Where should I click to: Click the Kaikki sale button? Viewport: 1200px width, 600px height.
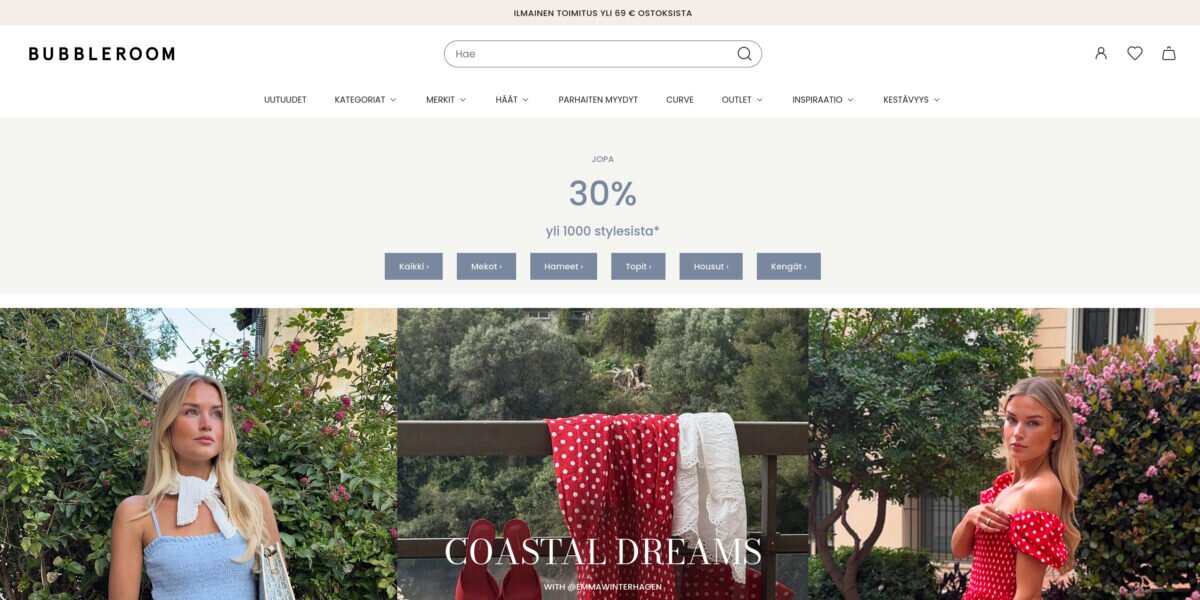(414, 266)
